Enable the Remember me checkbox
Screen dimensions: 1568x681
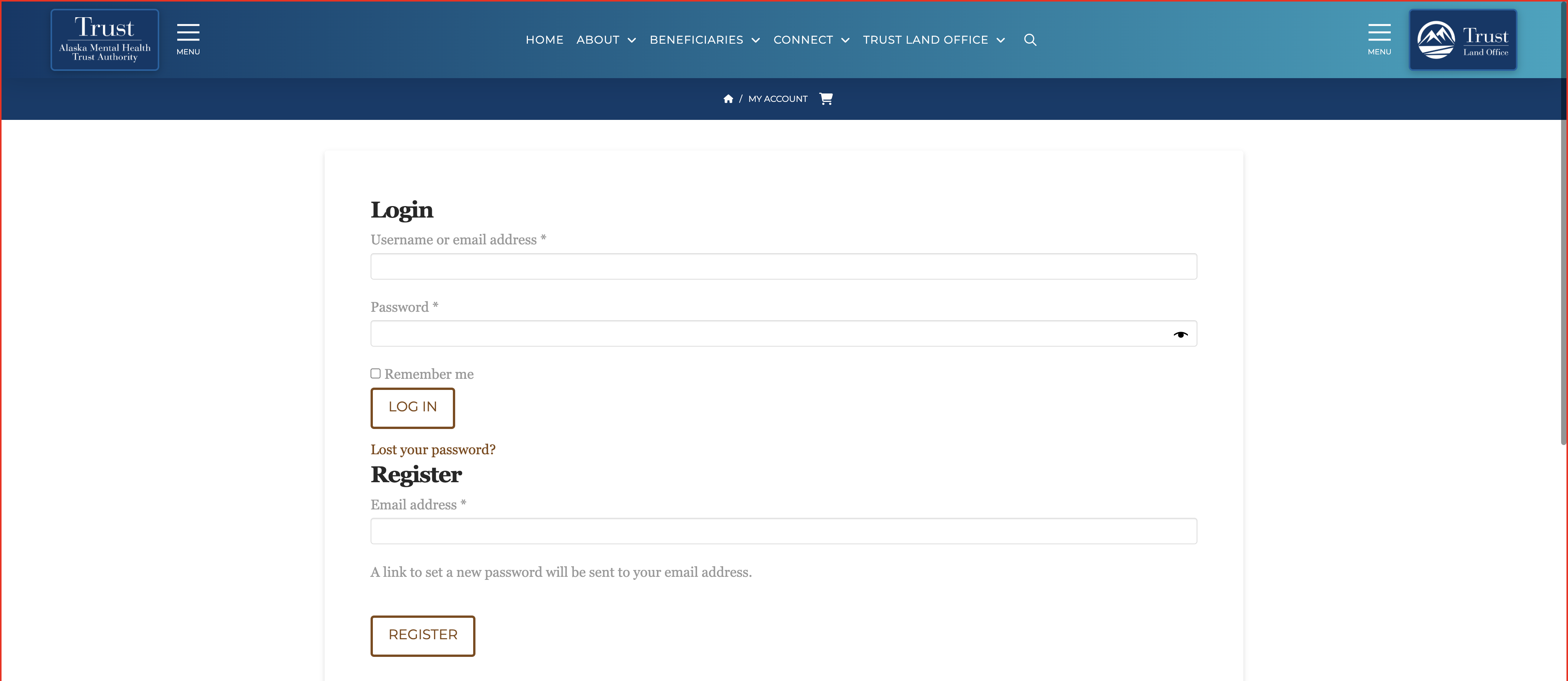click(376, 373)
